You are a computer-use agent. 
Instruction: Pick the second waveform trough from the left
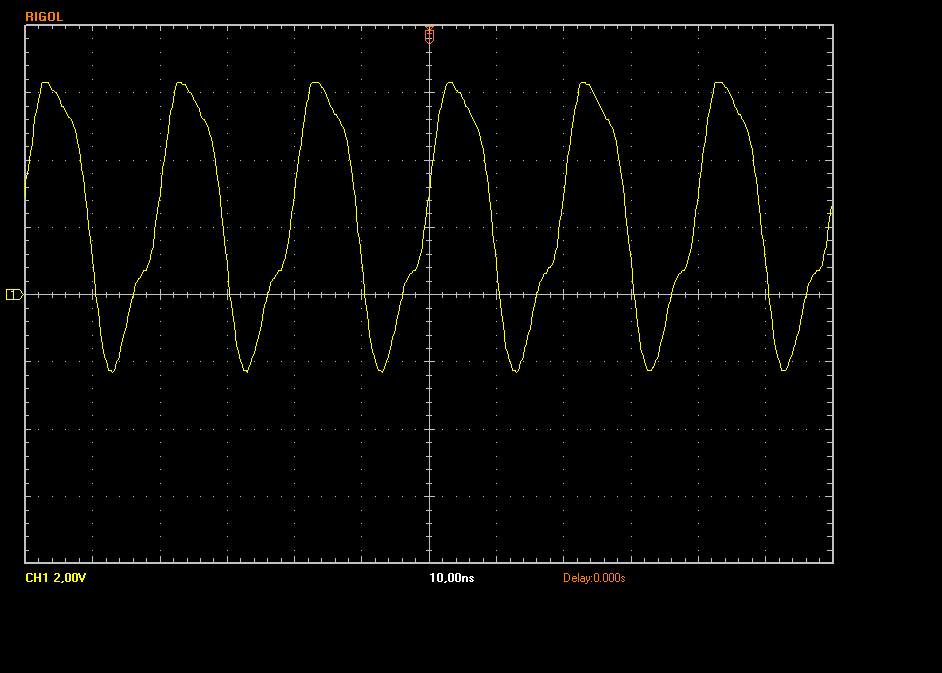point(246,371)
